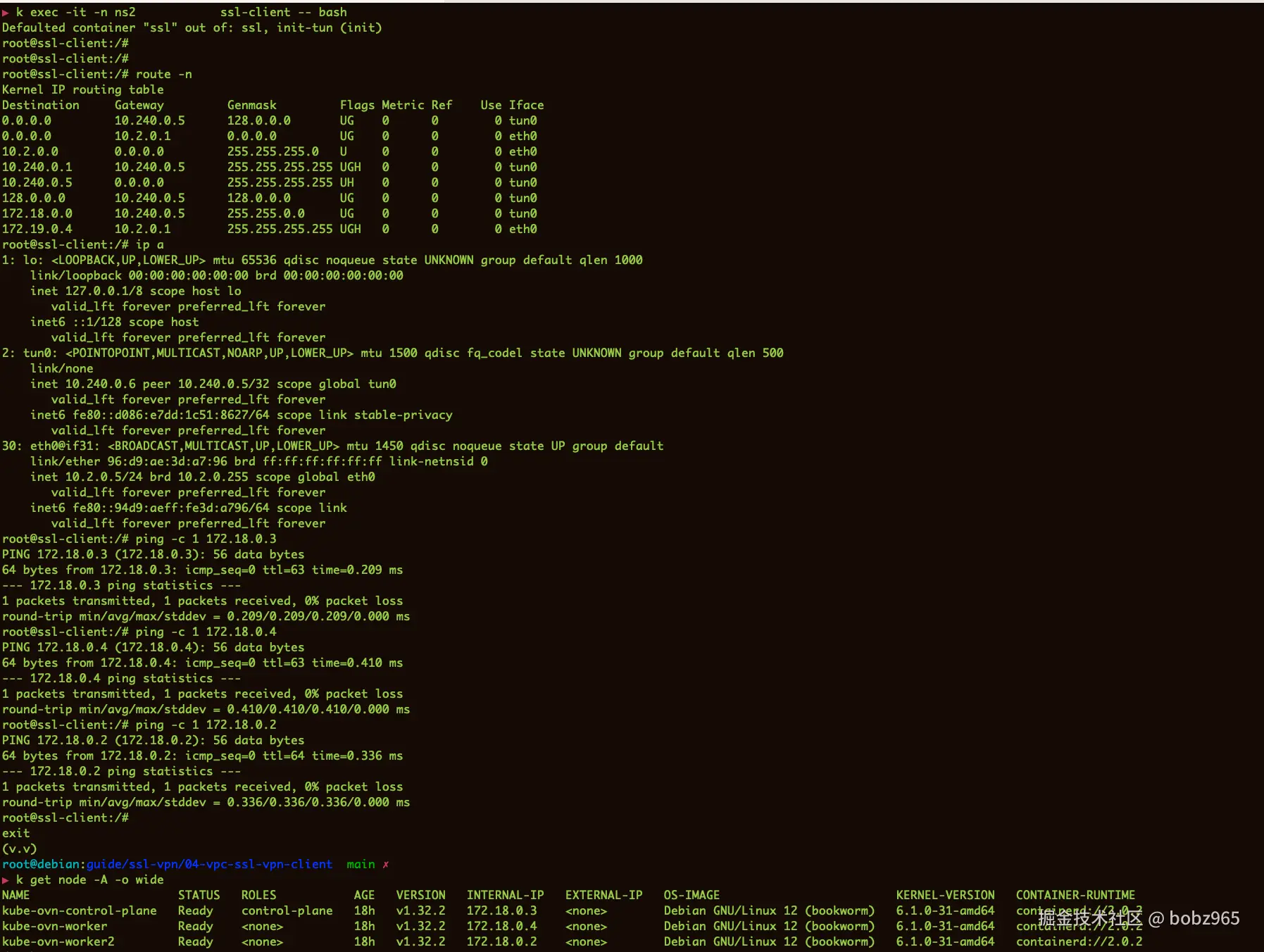The width and height of the screenshot is (1264, 952).
Task: Click 'fe80::94d9:aeff:fe3d:a796/64' address
Action: 171,508
